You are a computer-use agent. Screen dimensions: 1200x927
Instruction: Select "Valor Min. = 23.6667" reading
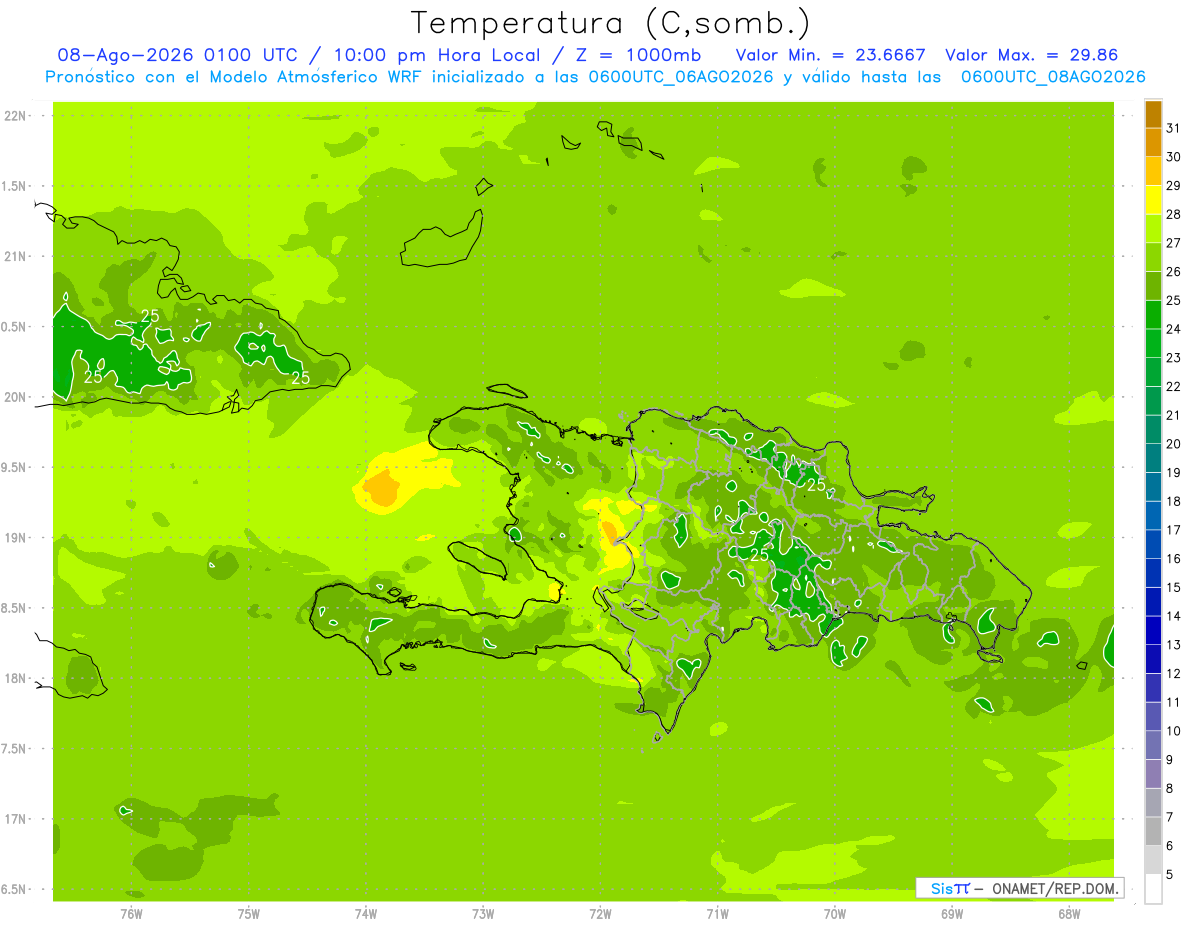[x=830, y=56]
